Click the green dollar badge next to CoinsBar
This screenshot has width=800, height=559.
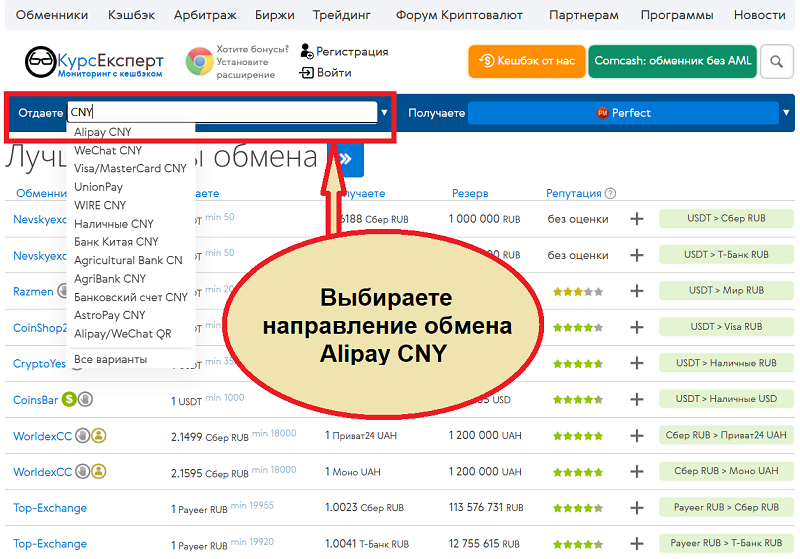[x=69, y=399]
